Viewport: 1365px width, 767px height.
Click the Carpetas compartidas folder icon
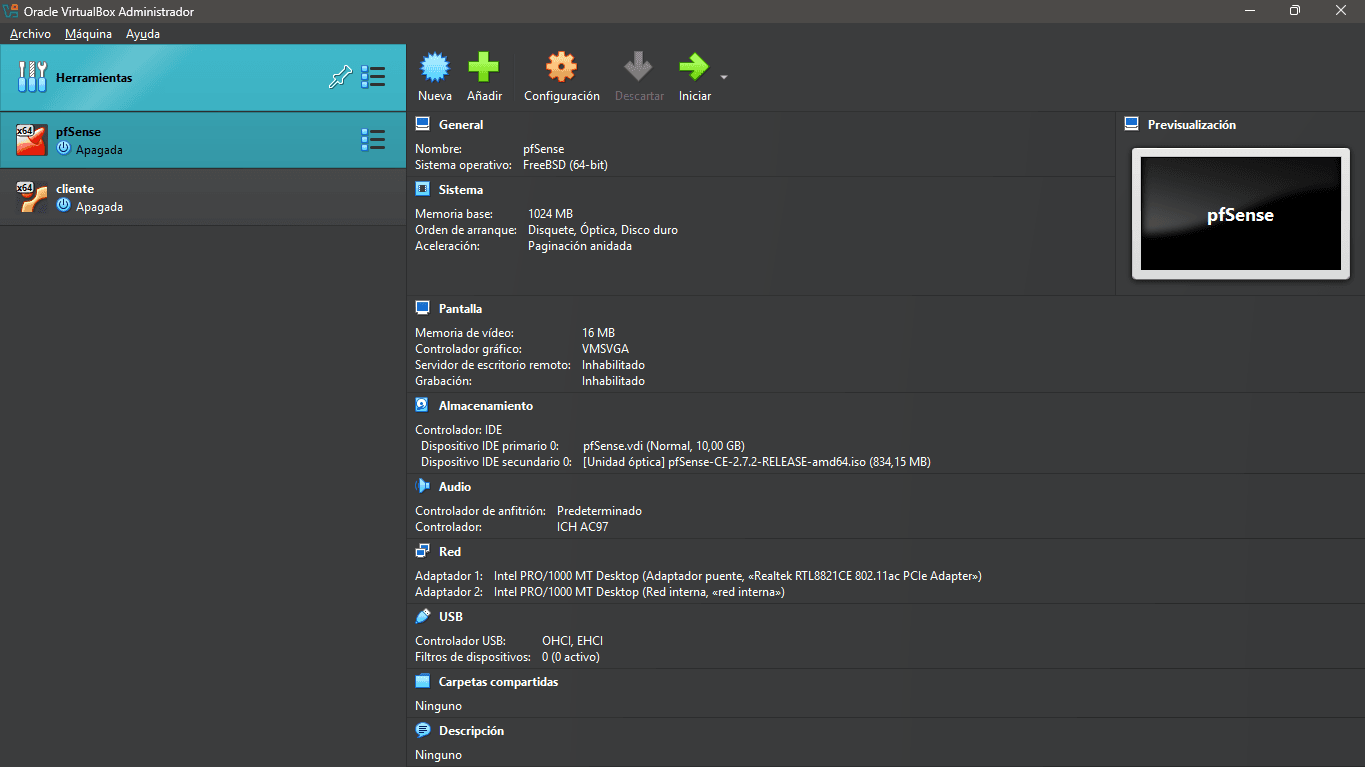click(422, 681)
